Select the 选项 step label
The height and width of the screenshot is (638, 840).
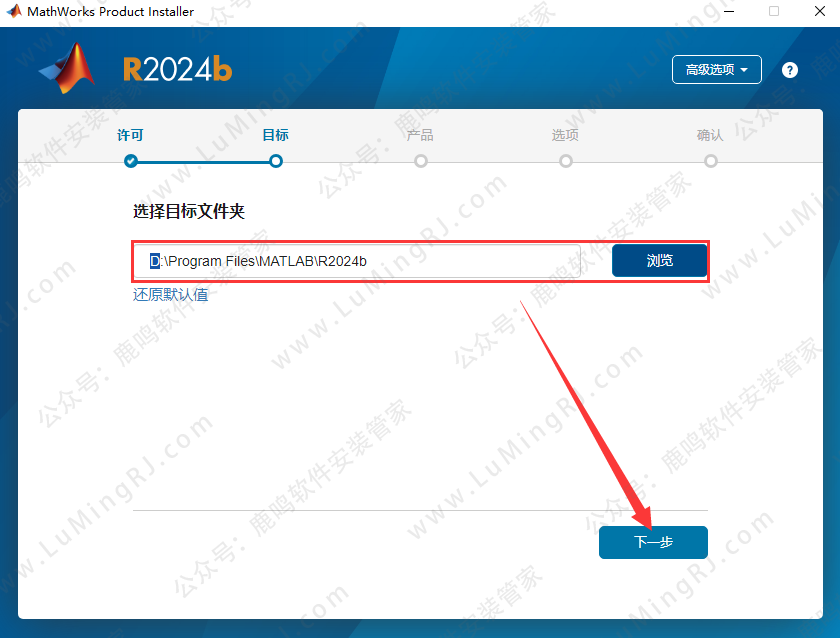(x=565, y=135)
